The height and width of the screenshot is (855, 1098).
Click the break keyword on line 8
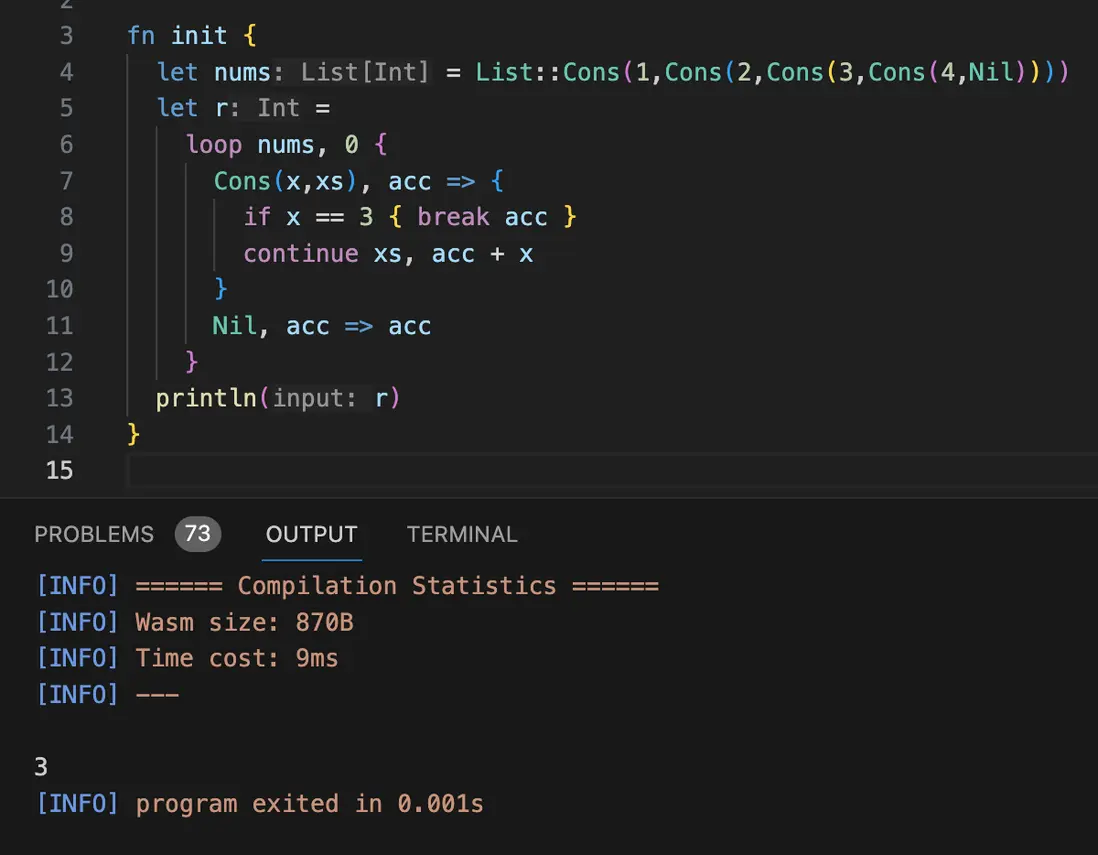[x=453, y=217]
